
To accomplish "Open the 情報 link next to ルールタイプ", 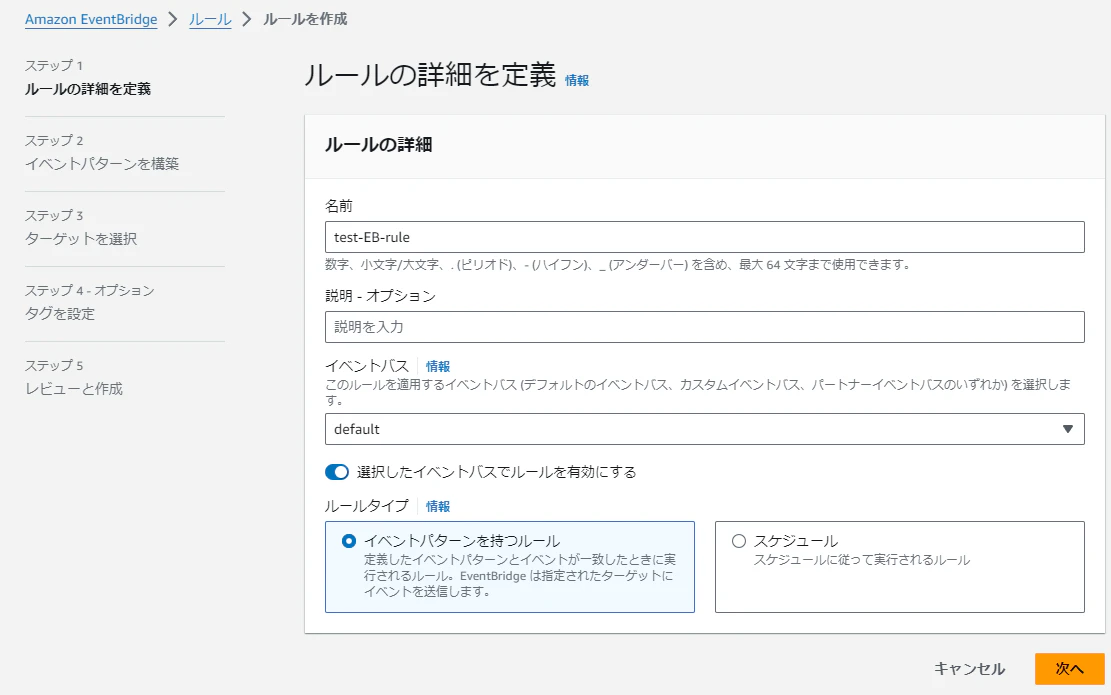I will tap(437, 507).
